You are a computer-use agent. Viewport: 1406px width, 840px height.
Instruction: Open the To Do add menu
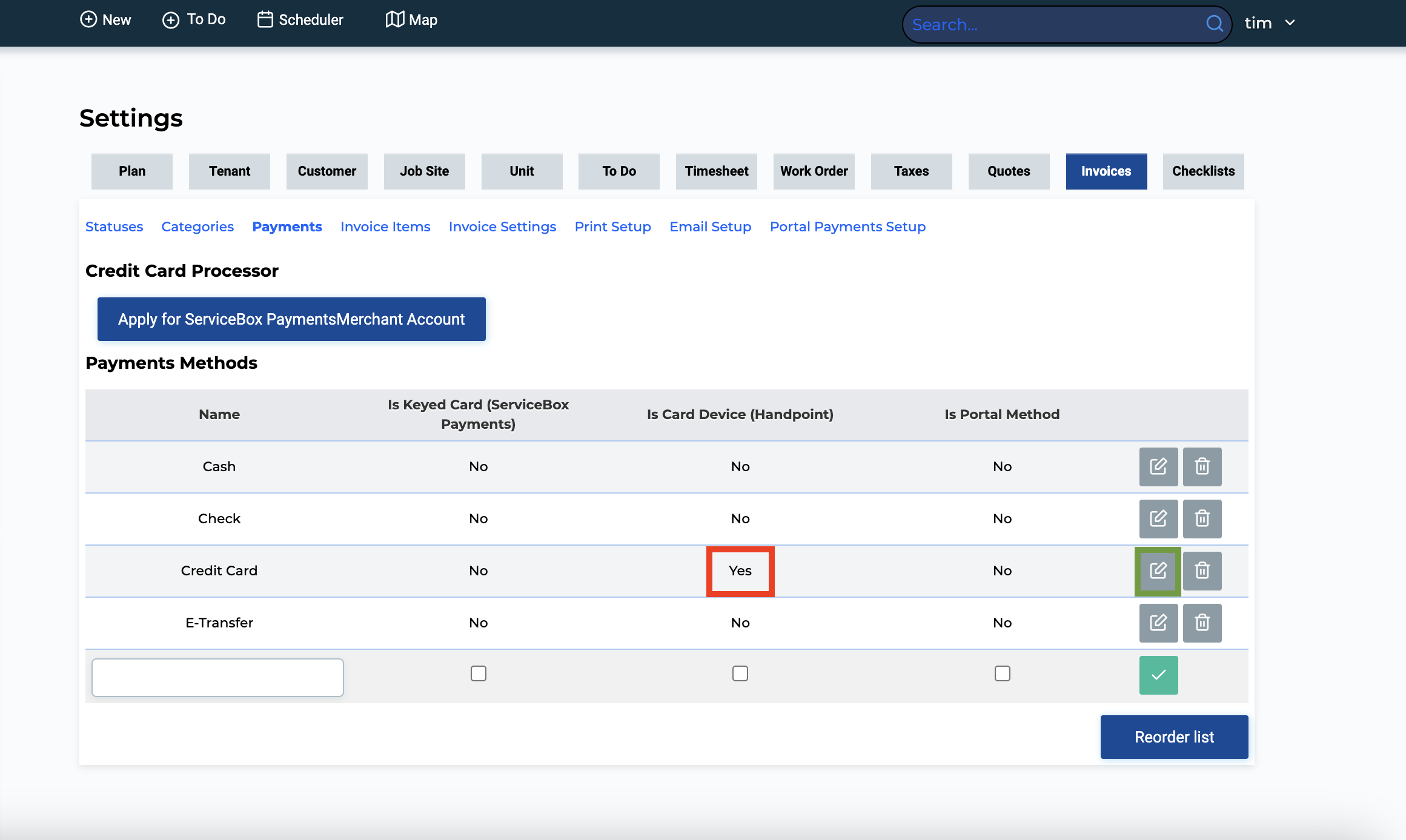194,19
